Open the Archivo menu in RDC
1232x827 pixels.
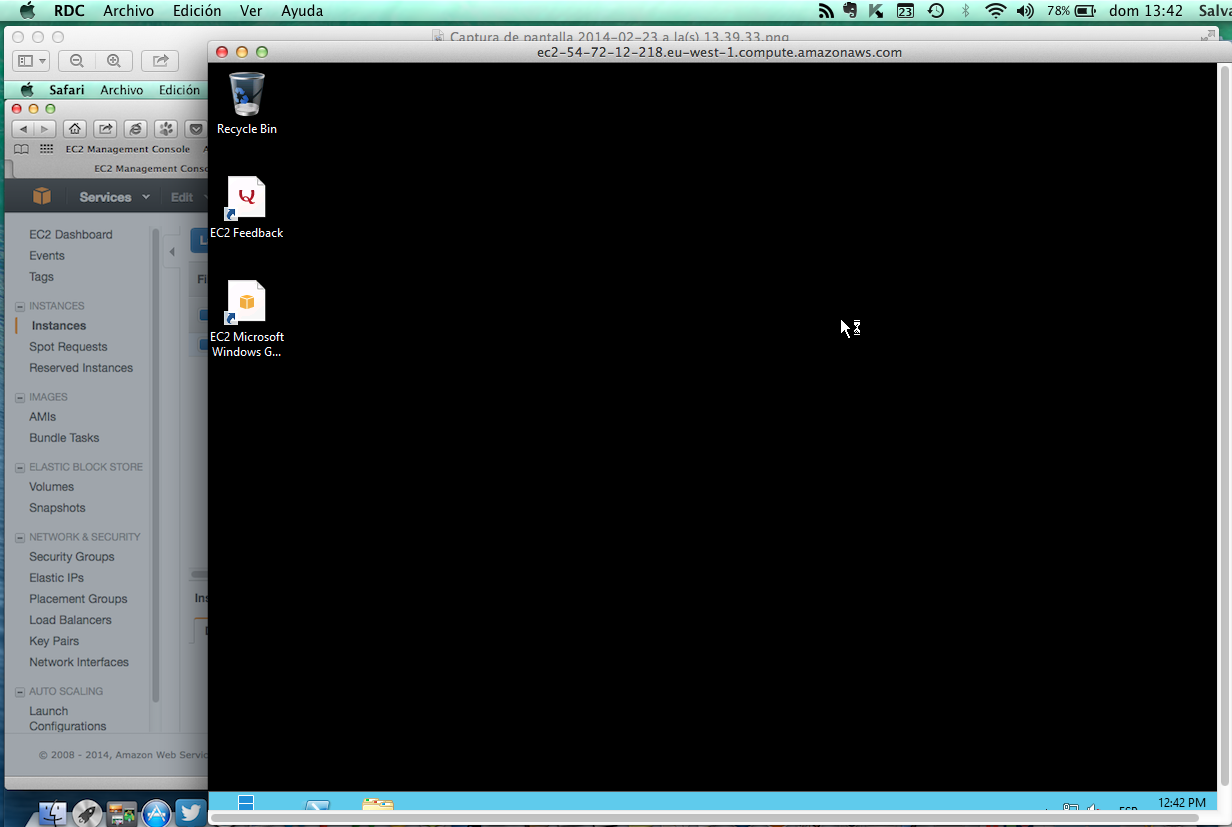[x=129, y=11]
